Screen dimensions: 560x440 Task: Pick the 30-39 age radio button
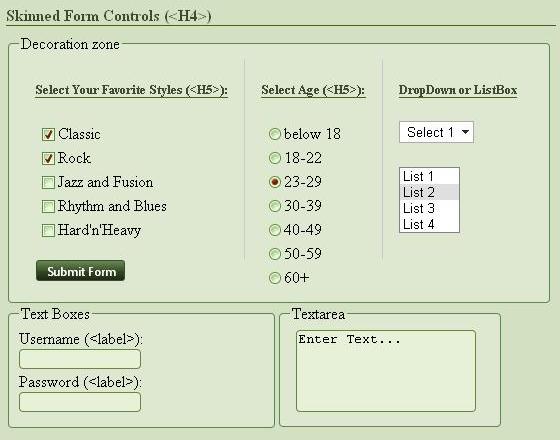[275, 206]
